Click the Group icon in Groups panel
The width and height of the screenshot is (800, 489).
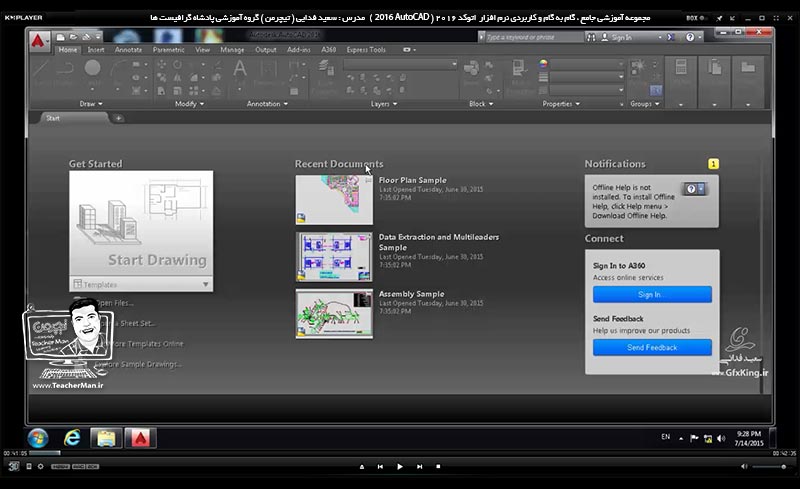[x=637, y=67]
